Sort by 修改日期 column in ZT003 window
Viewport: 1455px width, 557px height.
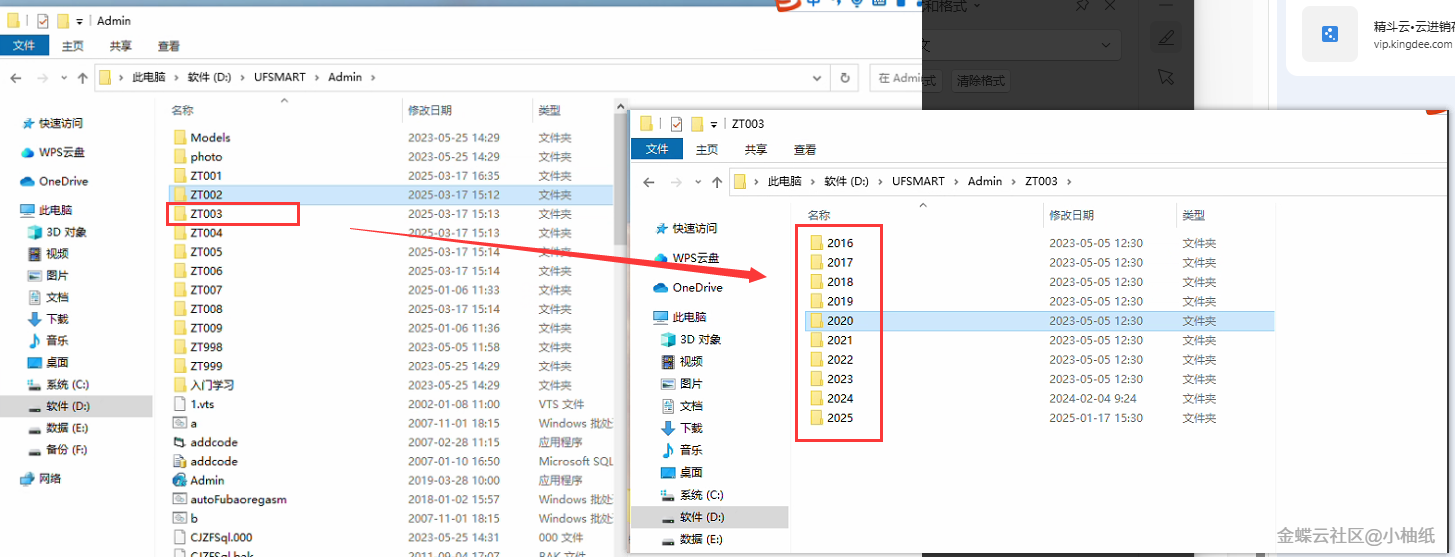(x=1071, y=215)
